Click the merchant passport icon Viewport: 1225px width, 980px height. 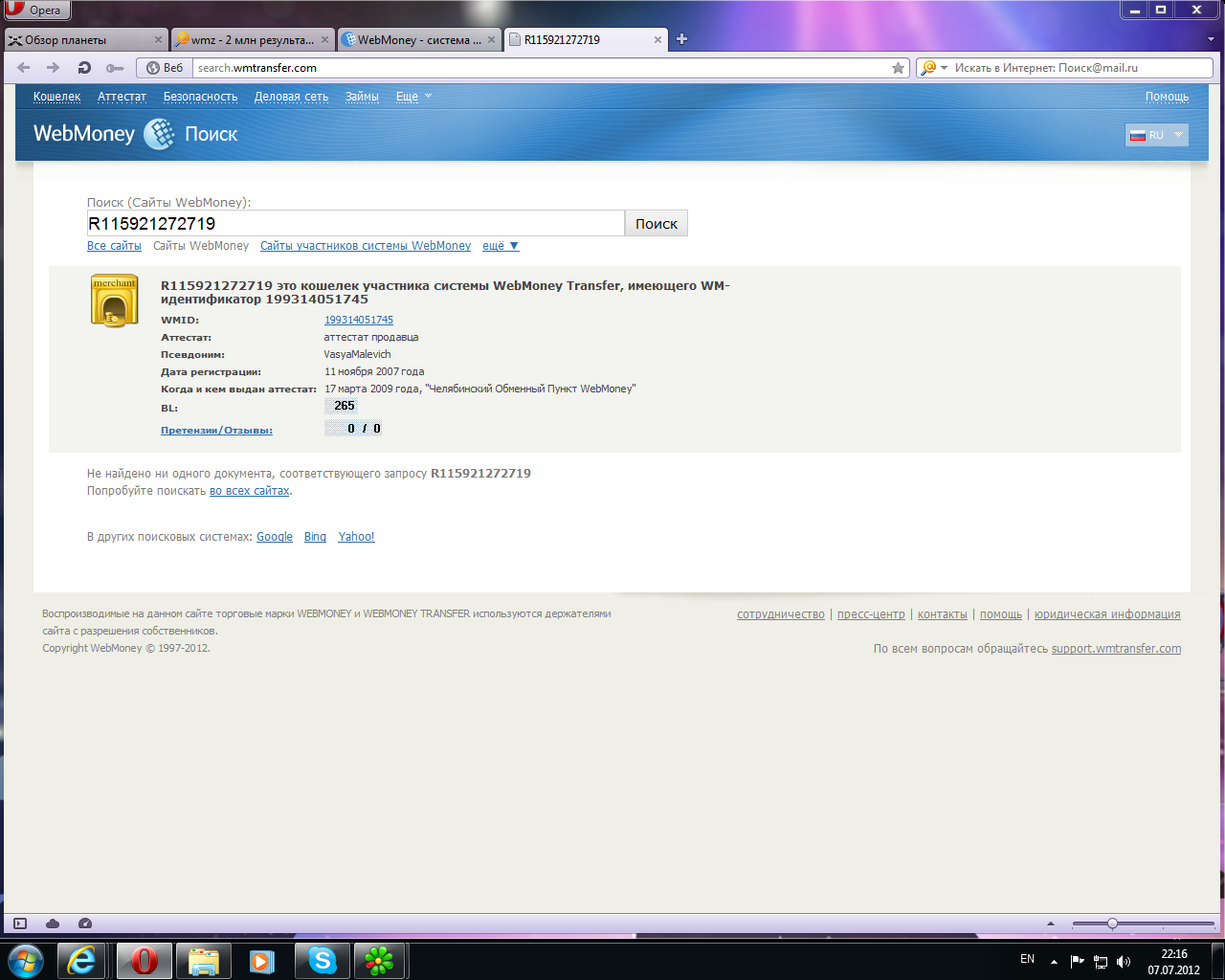(x=114, y=301)
